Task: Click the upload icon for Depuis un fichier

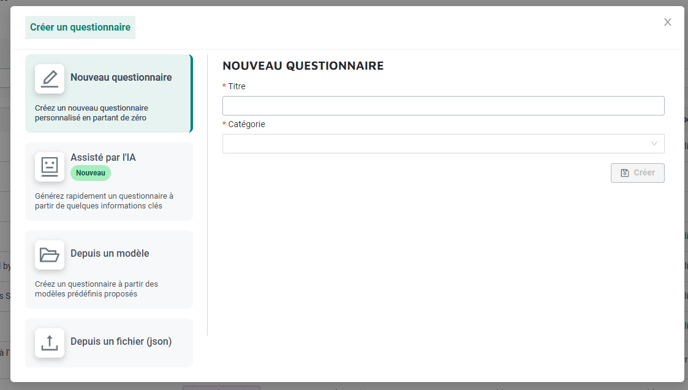Action: (50, 343)
